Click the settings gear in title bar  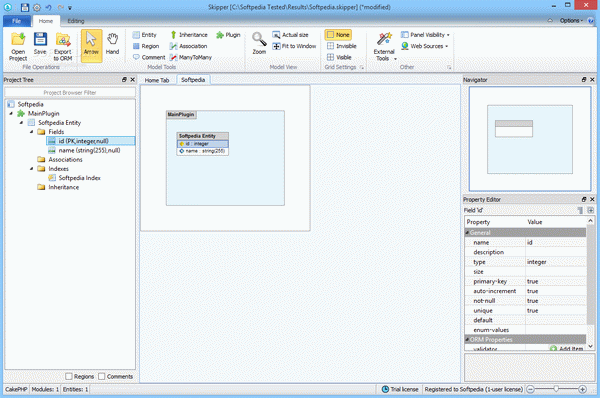(x=37, y=7)
